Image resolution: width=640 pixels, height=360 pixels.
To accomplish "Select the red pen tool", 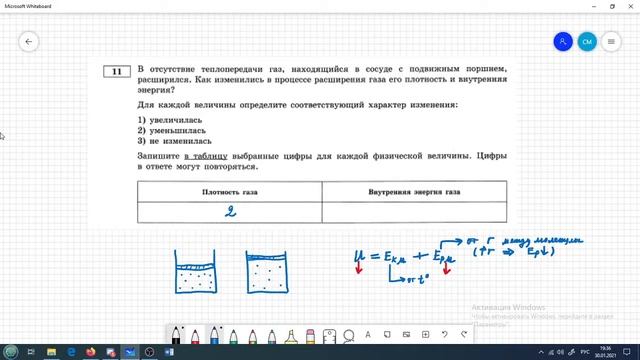I will (x=195, y=336).
